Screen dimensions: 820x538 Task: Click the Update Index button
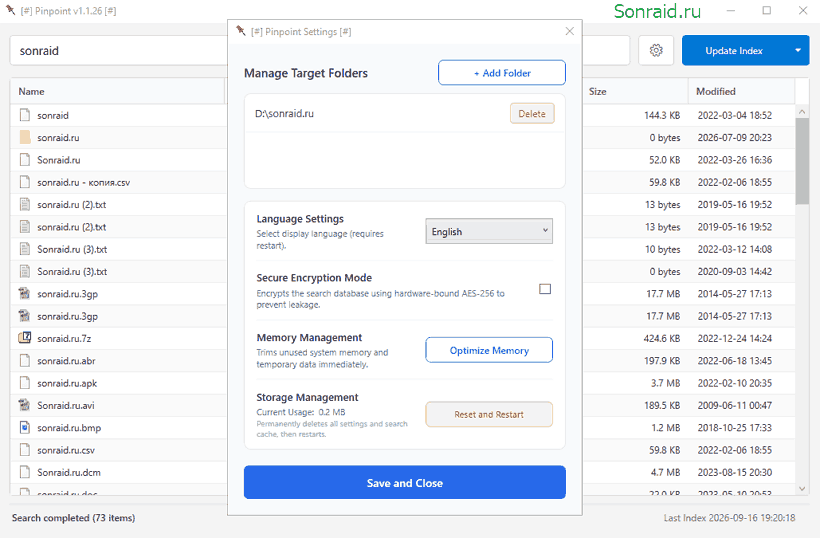(734, 50)
